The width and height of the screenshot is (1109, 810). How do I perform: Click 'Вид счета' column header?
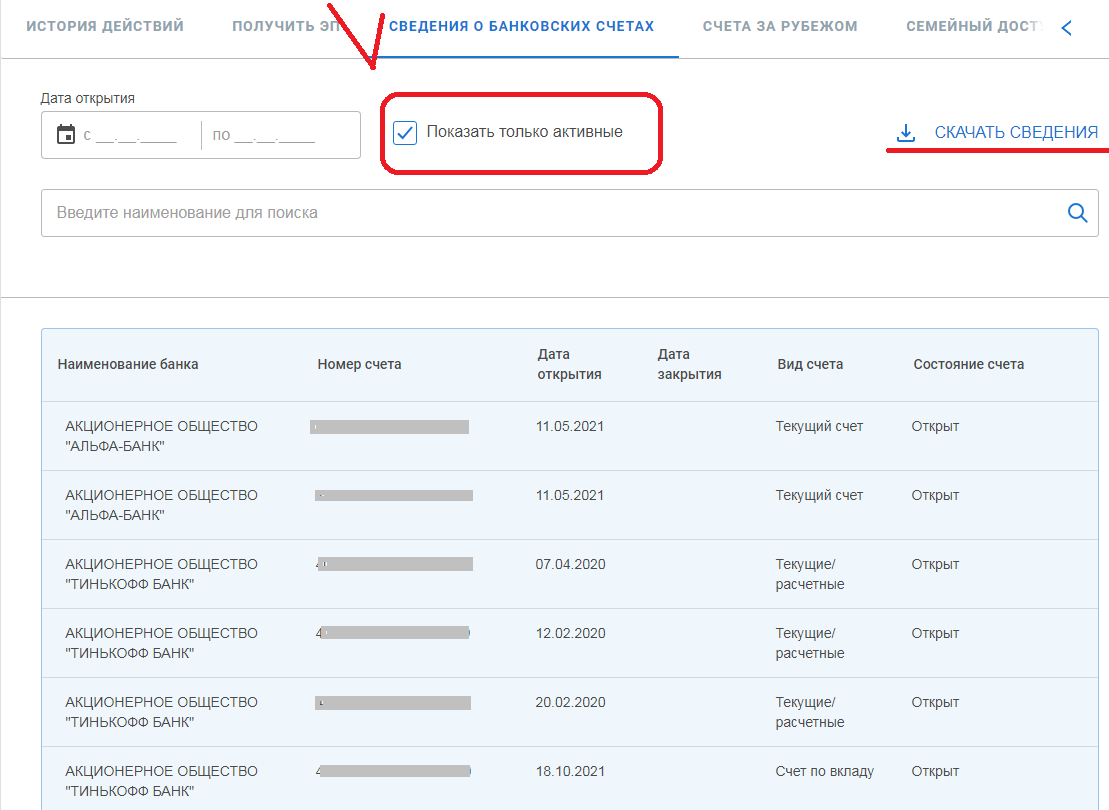(810, 364)
